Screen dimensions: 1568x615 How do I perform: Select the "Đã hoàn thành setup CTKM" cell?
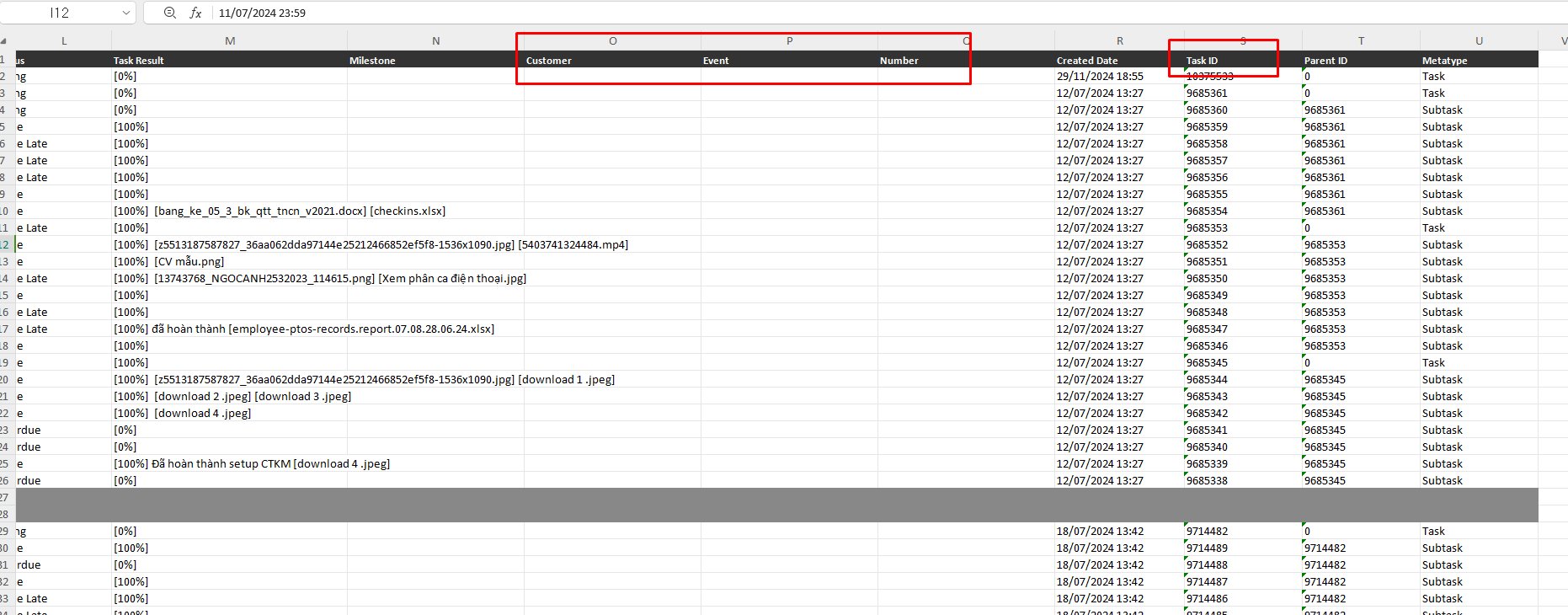230,463
